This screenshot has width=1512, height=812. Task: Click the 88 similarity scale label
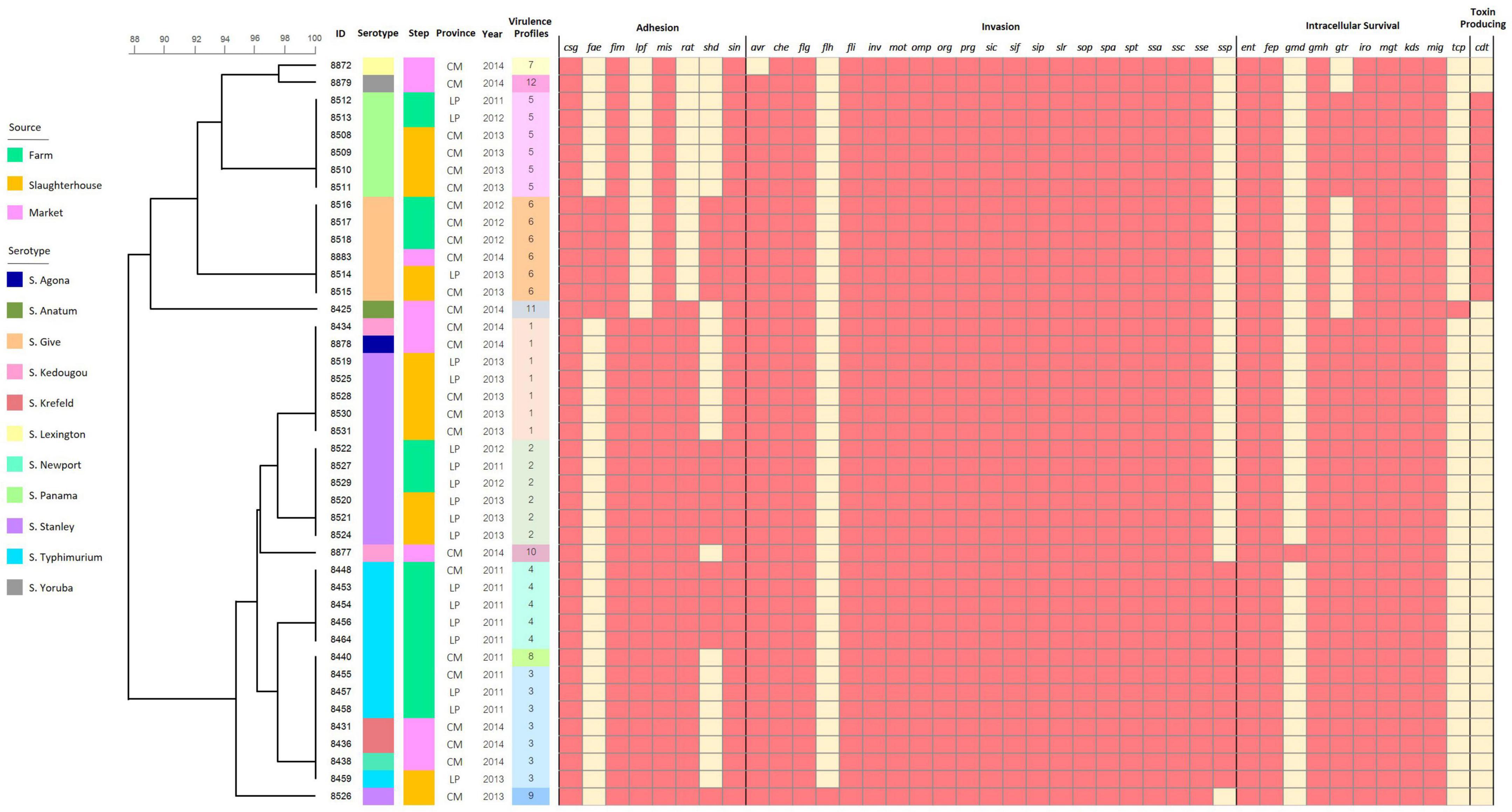pyautogui.click(x=134, y=39)
